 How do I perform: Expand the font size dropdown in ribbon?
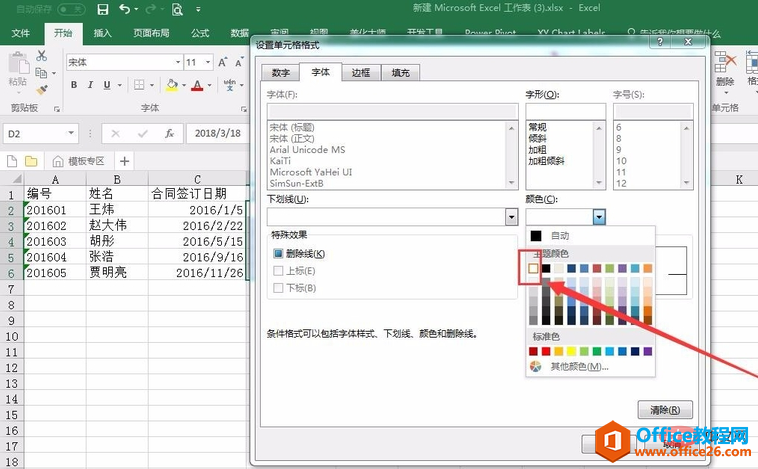pyautogui.click(x=208, y=62)
